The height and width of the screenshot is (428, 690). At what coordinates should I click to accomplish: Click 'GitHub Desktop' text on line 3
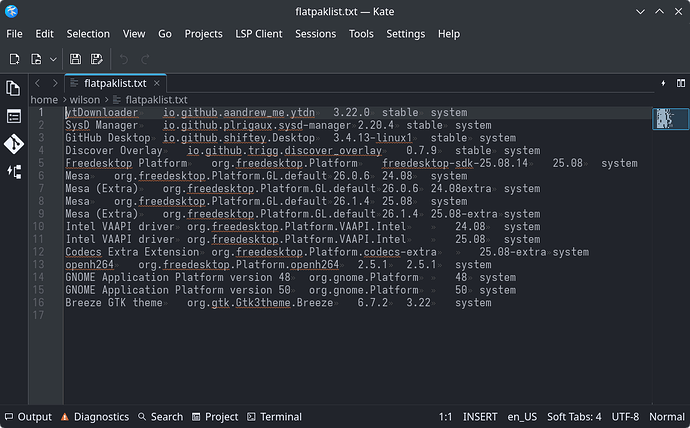(108, 138)
